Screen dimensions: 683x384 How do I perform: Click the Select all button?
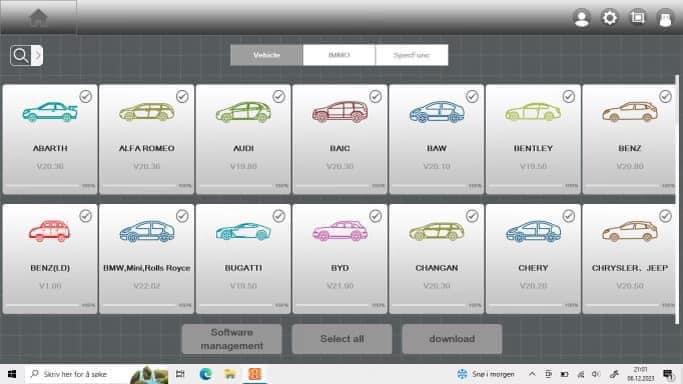342,339
